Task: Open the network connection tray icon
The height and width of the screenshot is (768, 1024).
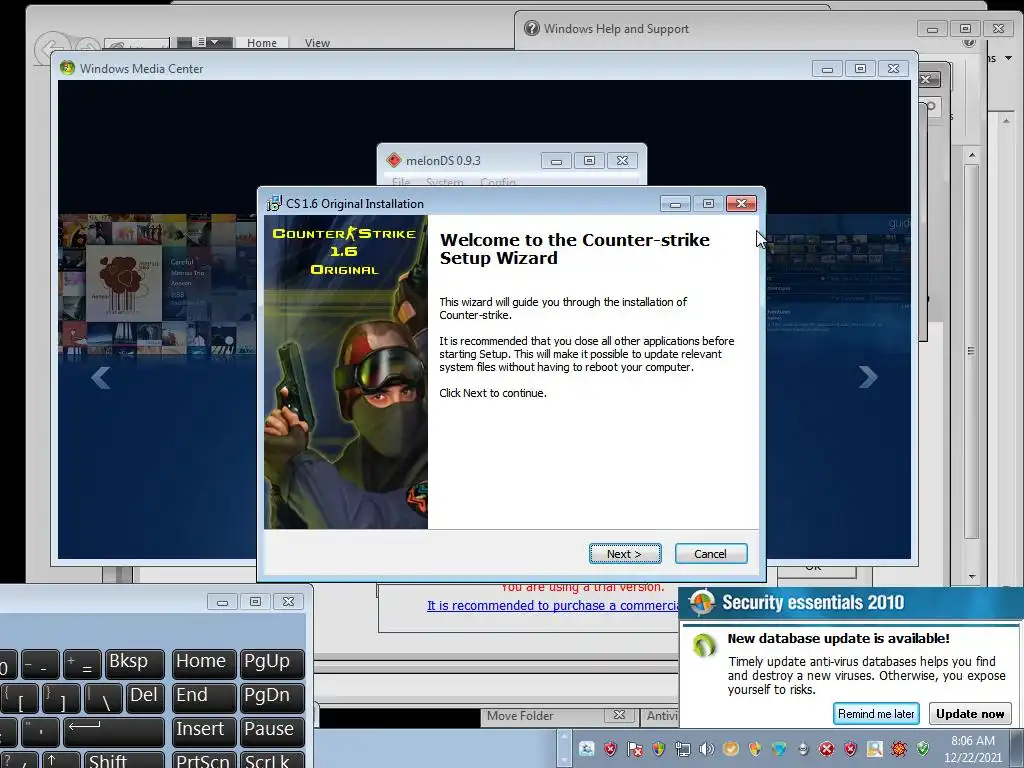Action: click(x=682, y=748)
